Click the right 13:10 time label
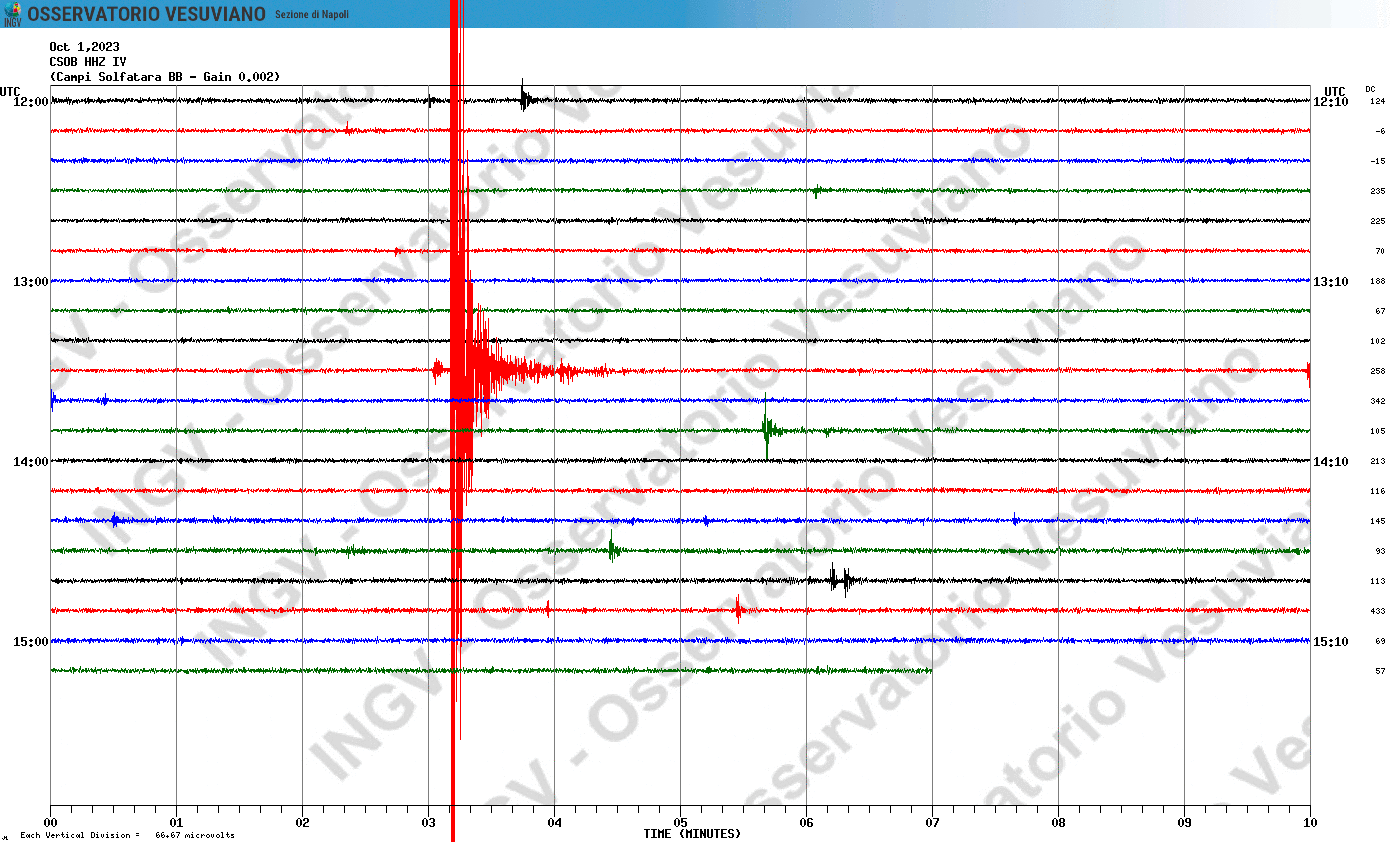 (1331, 282)
